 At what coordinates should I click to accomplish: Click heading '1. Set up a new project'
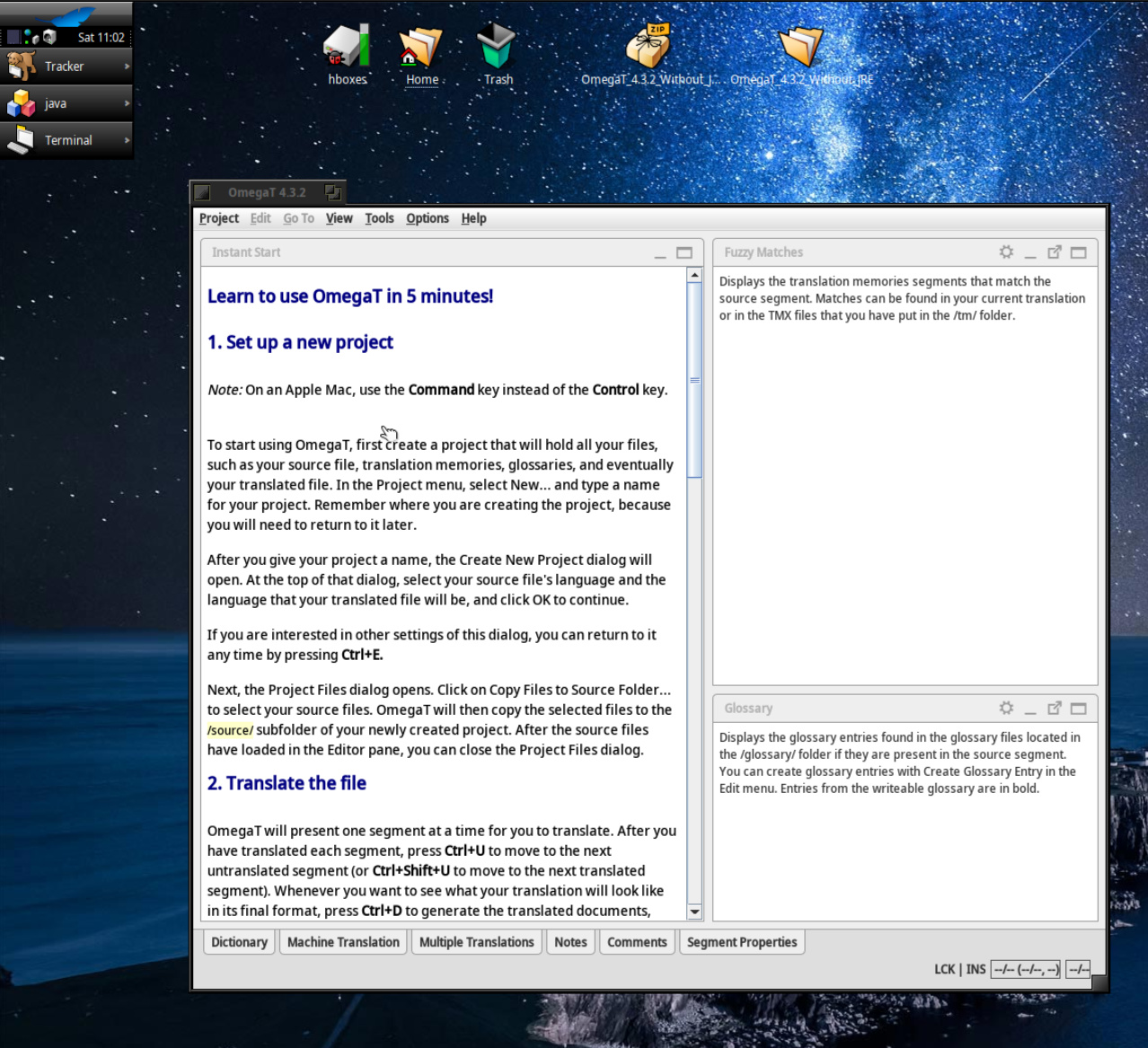[x=300, y=342]
